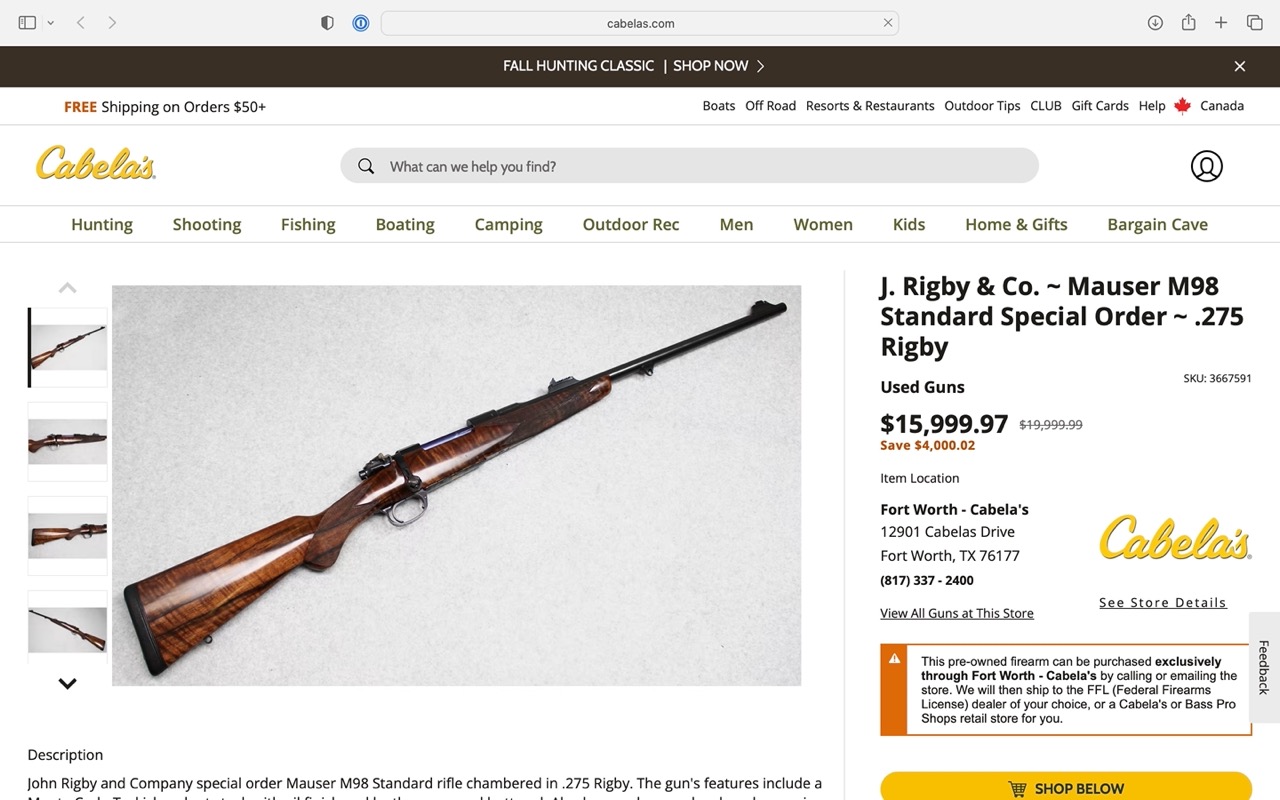Image resolution: width=1280 pixels, height=800 pixels.
Task: Open Safari downloads icon
Action: point(1155,23)
